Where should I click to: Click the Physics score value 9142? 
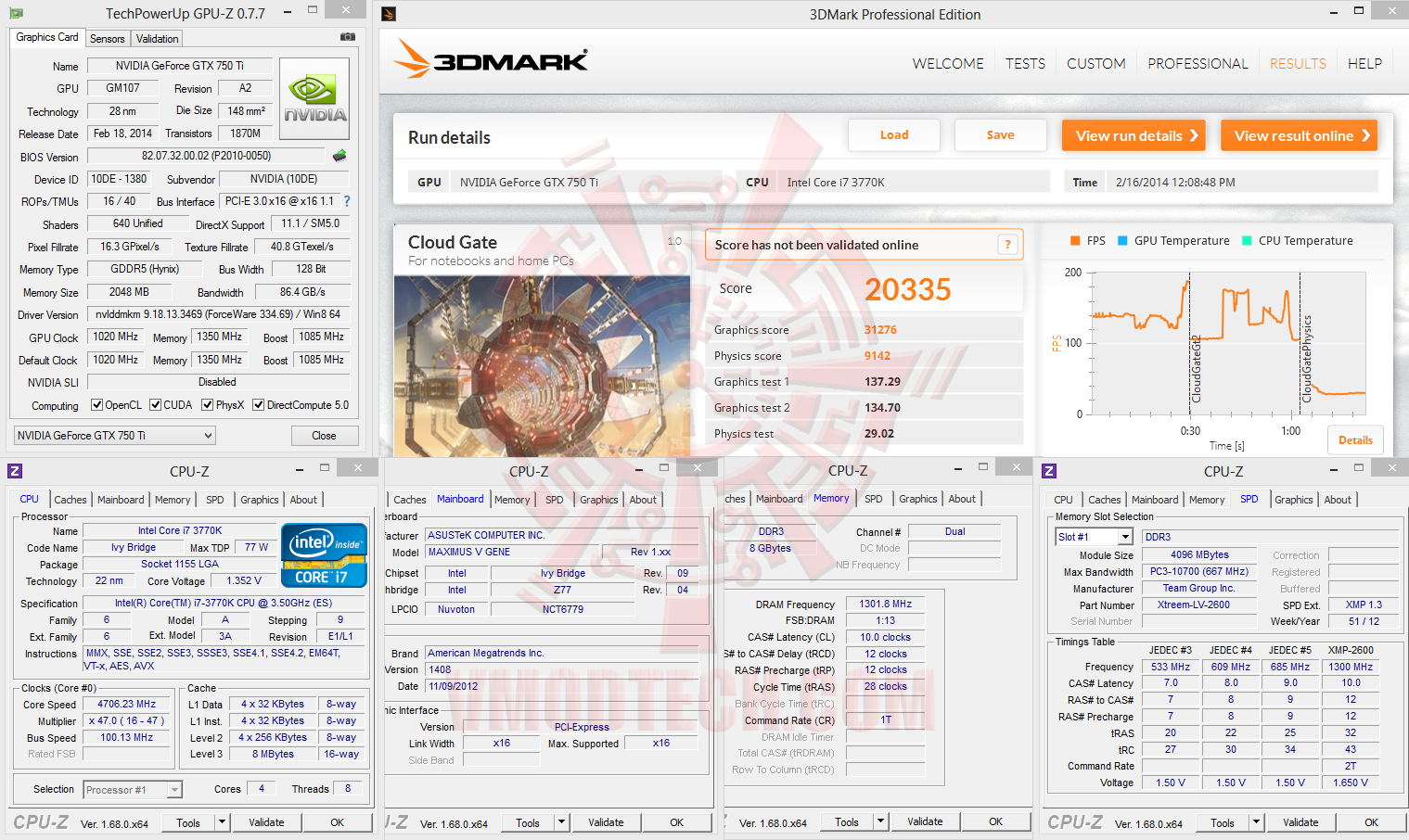point(877,356)
